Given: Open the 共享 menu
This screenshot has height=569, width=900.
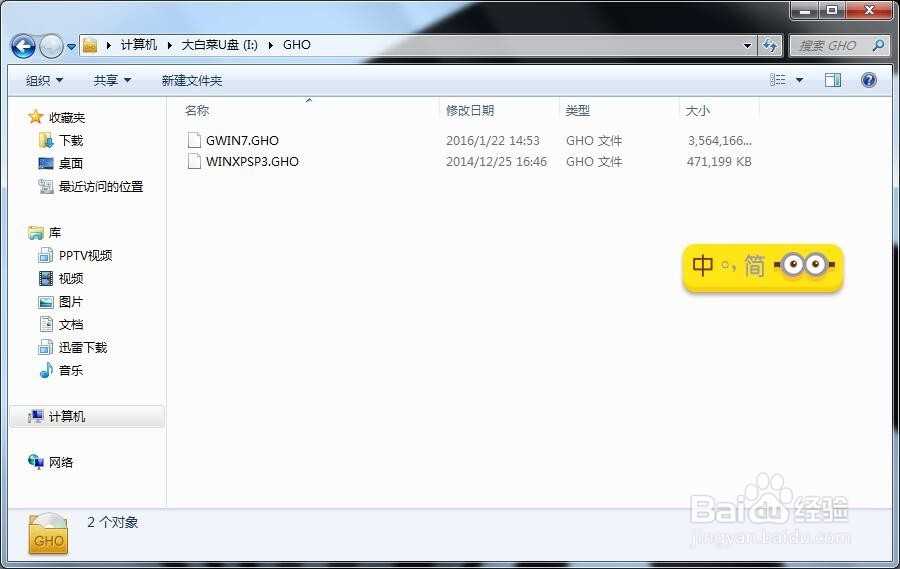Looking at the screenshot, I should tap(112, 80).
